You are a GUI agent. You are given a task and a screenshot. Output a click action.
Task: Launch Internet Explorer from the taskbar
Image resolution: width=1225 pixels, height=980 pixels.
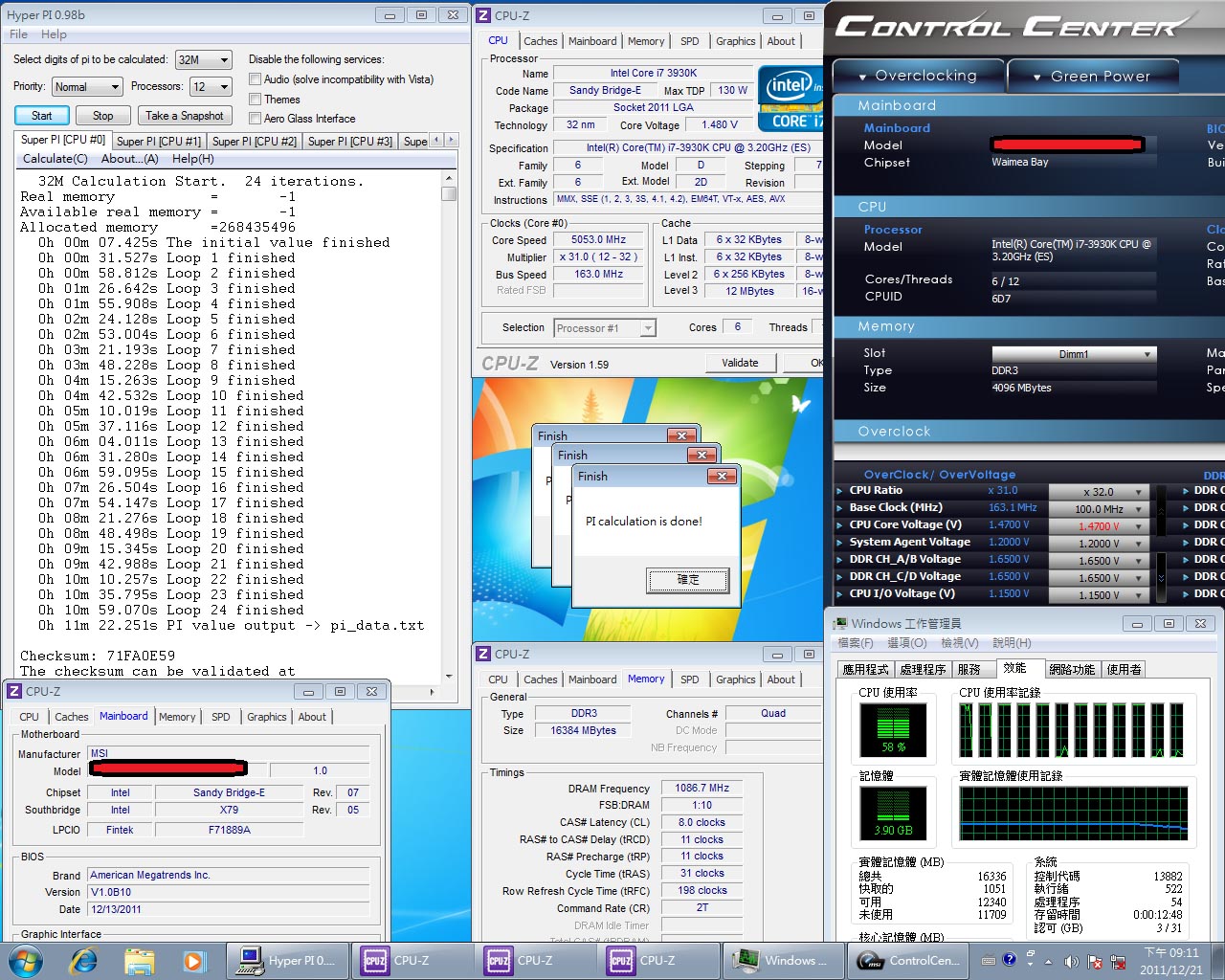click(x=83, y=961)
